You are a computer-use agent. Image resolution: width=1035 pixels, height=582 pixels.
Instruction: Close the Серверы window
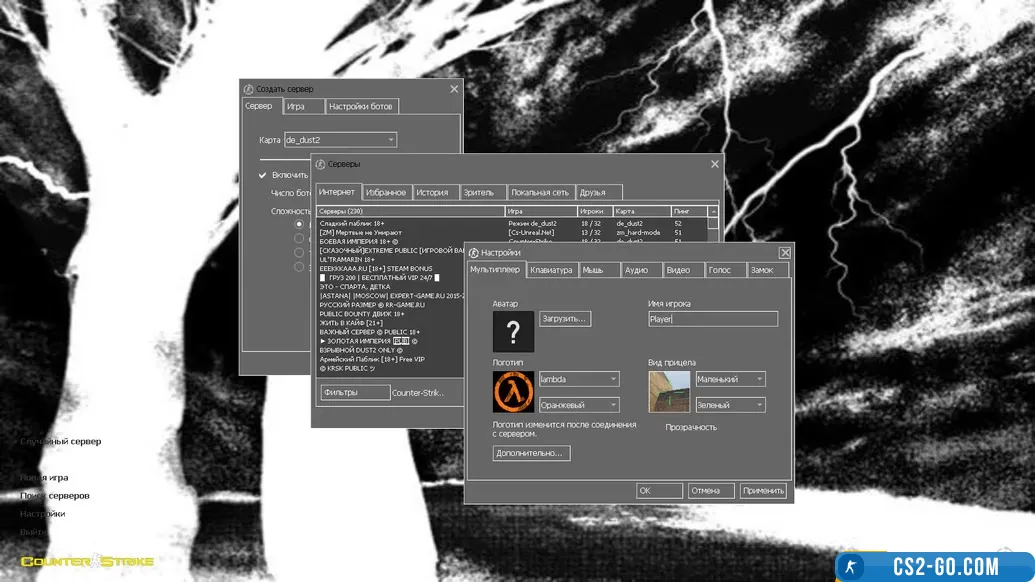(x=714, y=164)
